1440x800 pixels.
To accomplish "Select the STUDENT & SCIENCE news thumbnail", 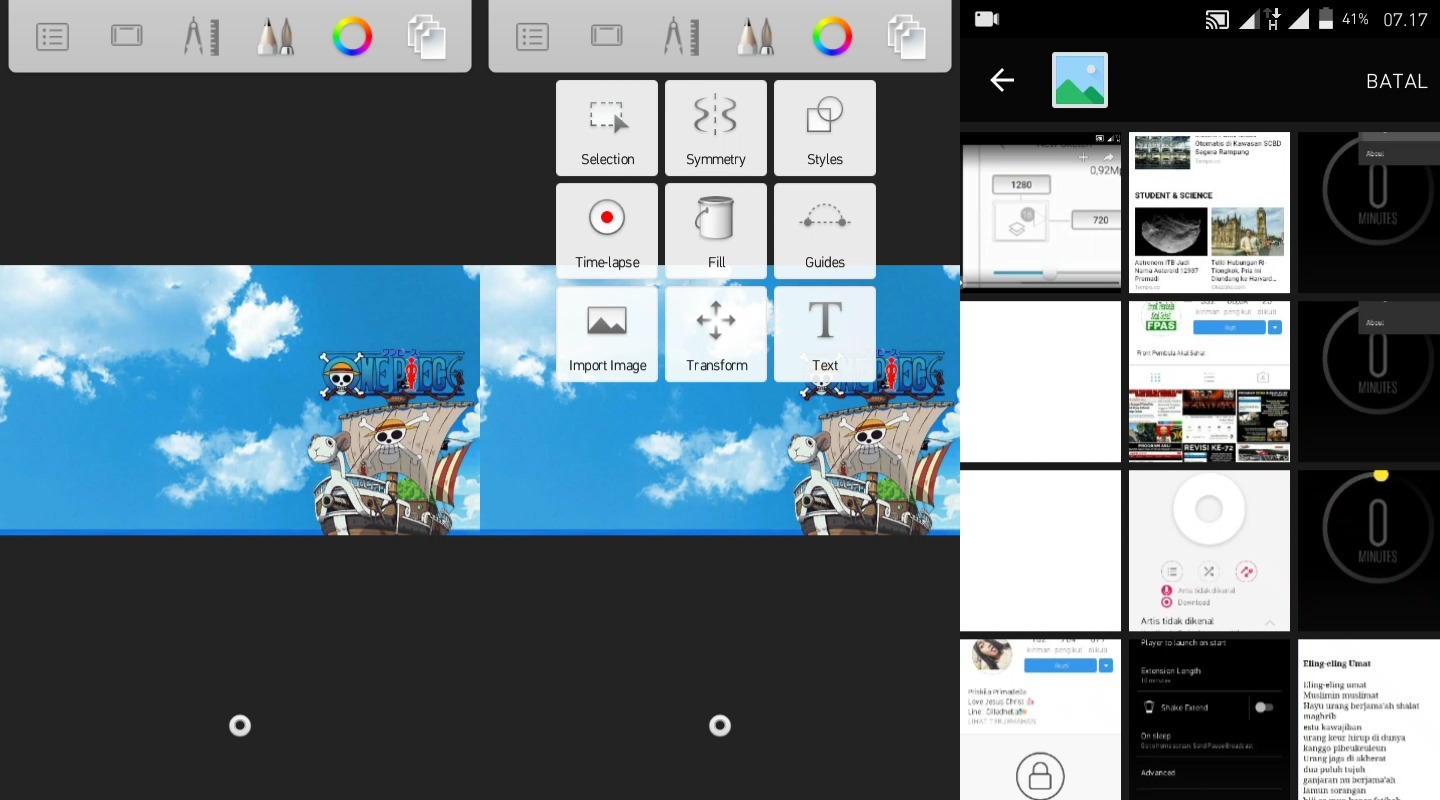I will (1209, 212).
